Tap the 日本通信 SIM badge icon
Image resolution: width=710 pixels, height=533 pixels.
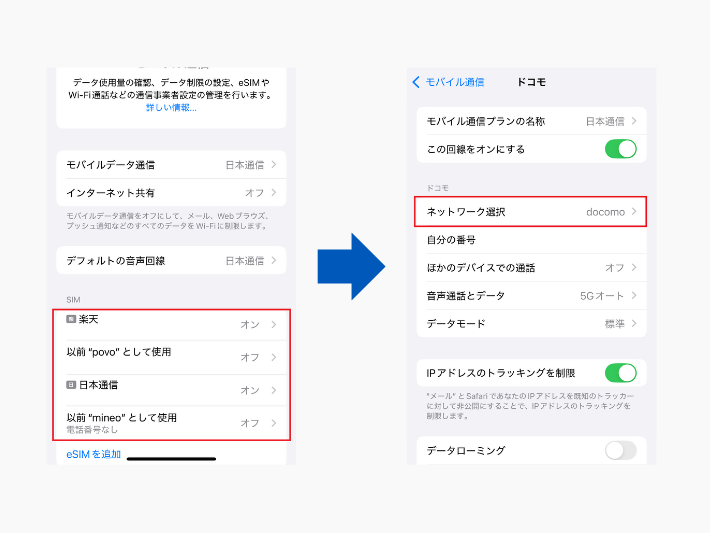click(x=71, y=384)
